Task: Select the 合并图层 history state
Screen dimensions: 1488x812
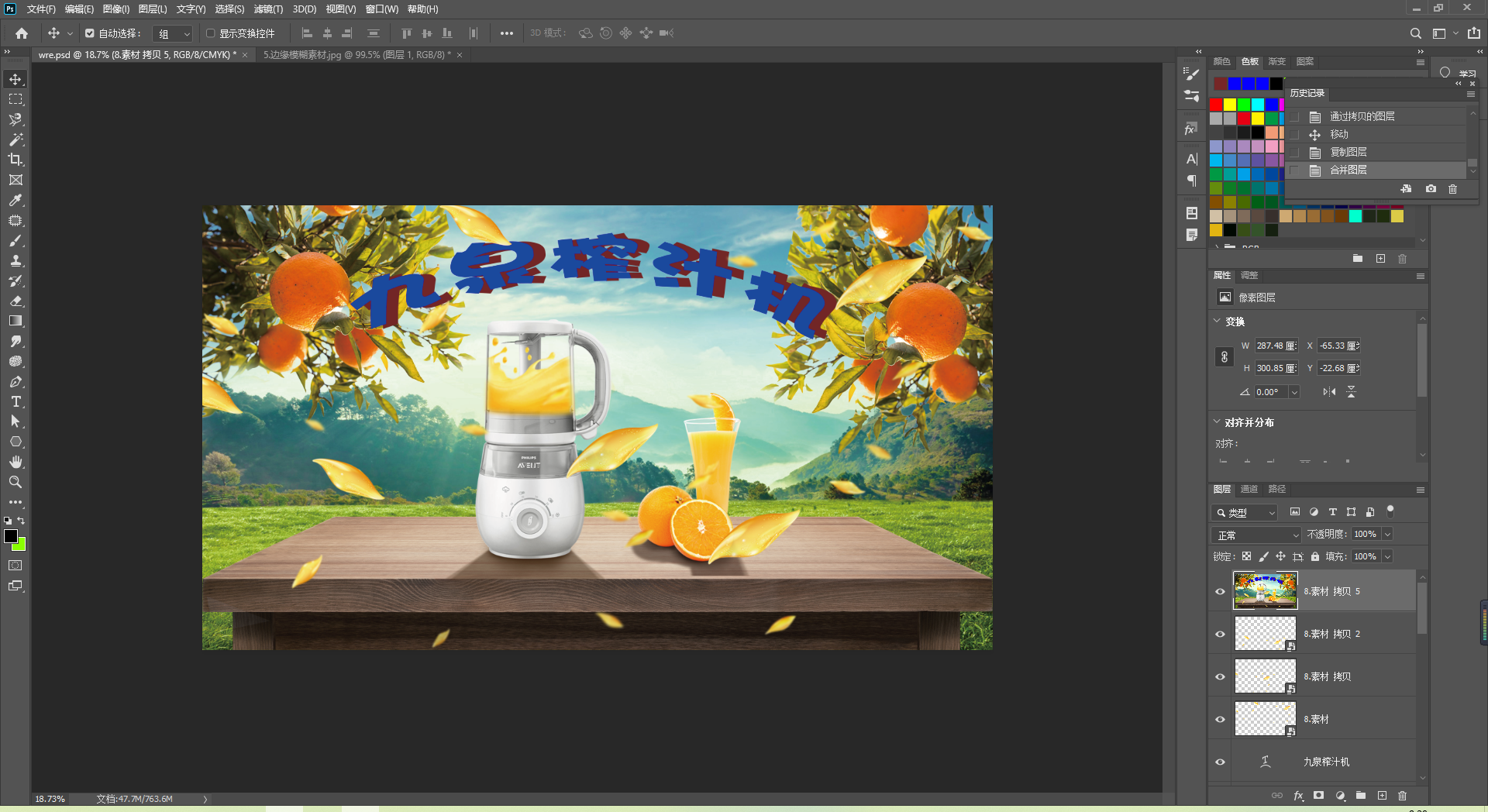Action: tap(1377, 170)
